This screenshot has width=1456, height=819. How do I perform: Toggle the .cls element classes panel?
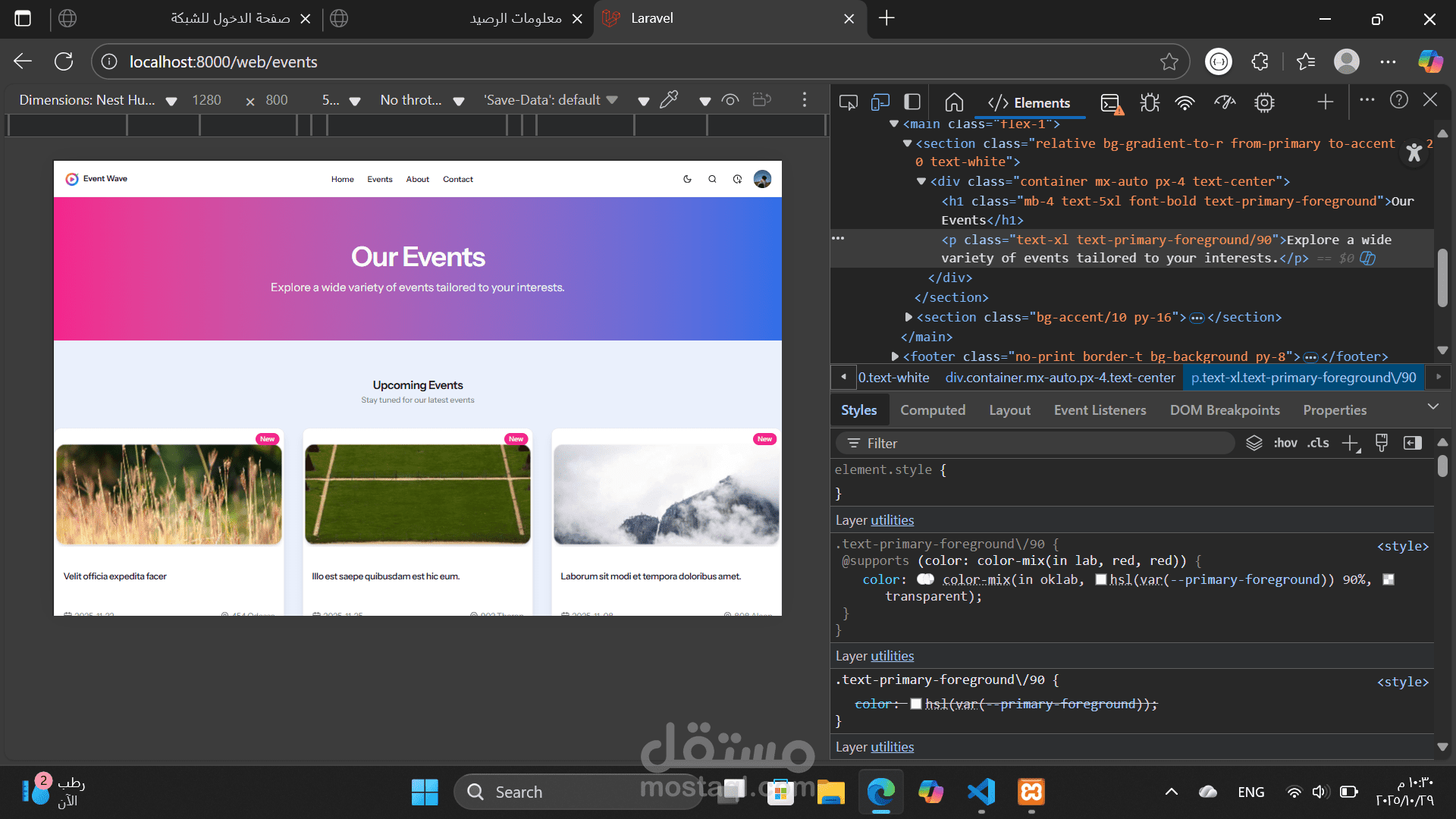pos(1318,443)
